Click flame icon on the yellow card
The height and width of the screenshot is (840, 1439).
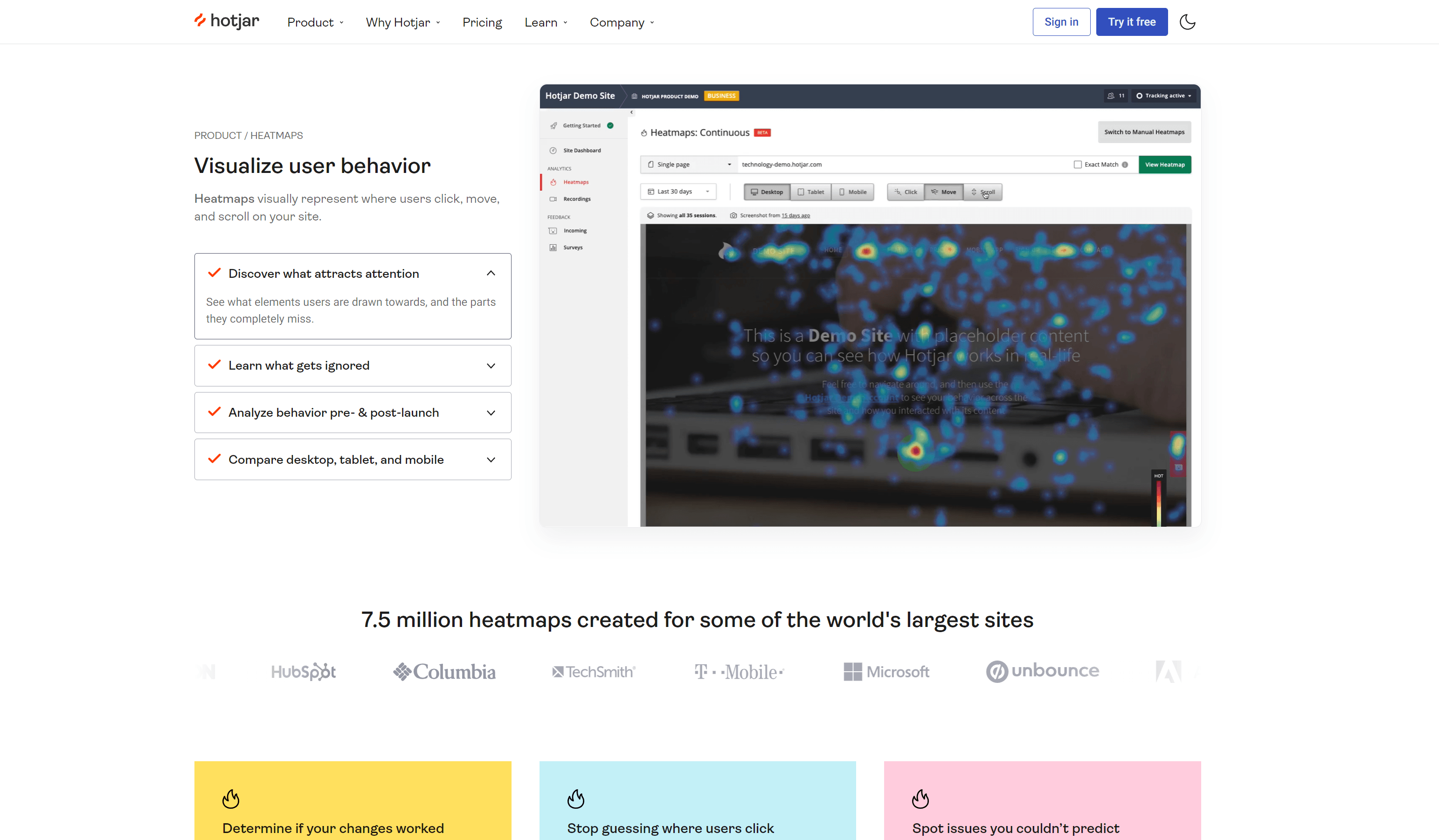pyautogui.click(x=231, y=799)
